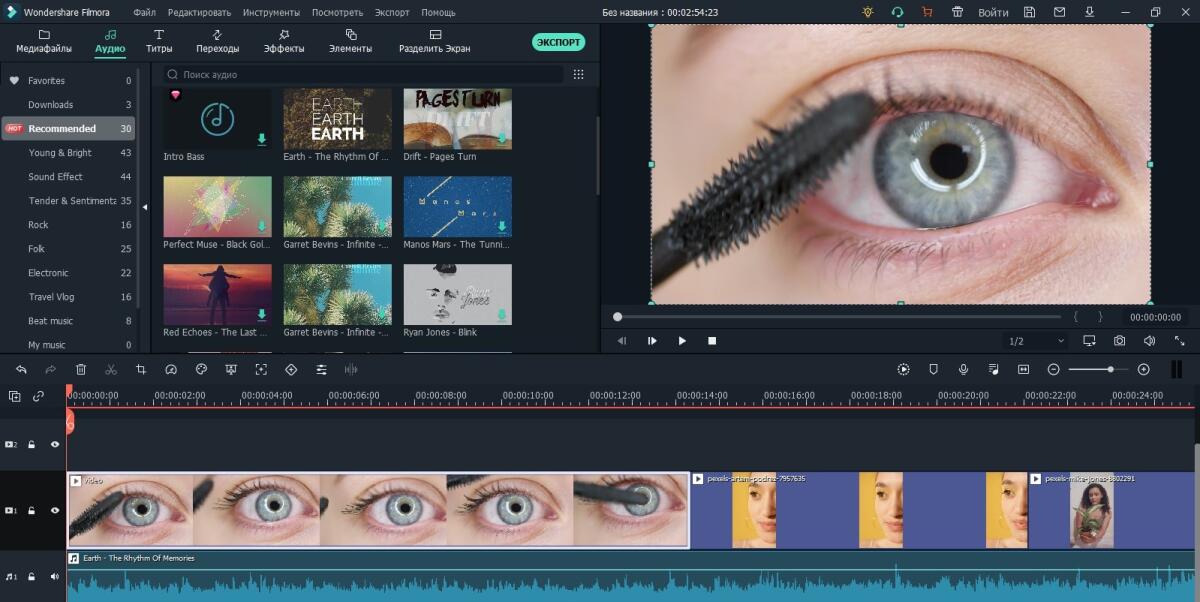The width and height of the screenshot is (1200, 602).
Task: Open the 1/2 preview quality dropdown
Action: (1036, 341)
